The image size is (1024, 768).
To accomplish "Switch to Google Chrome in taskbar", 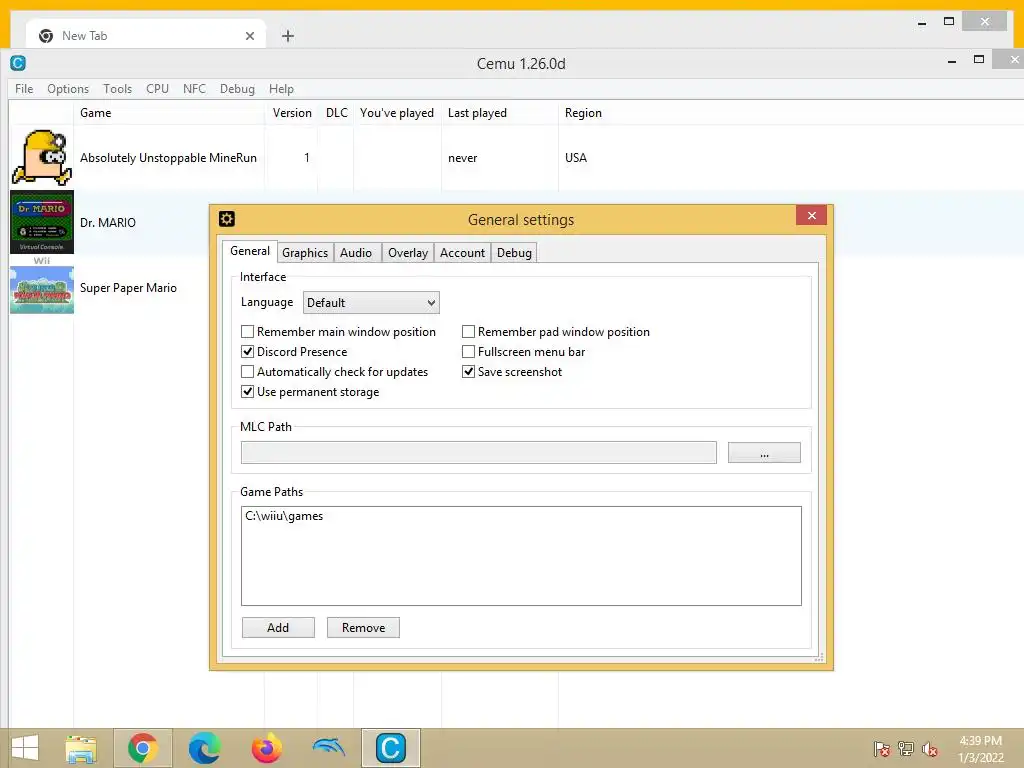I will [143, 748].
